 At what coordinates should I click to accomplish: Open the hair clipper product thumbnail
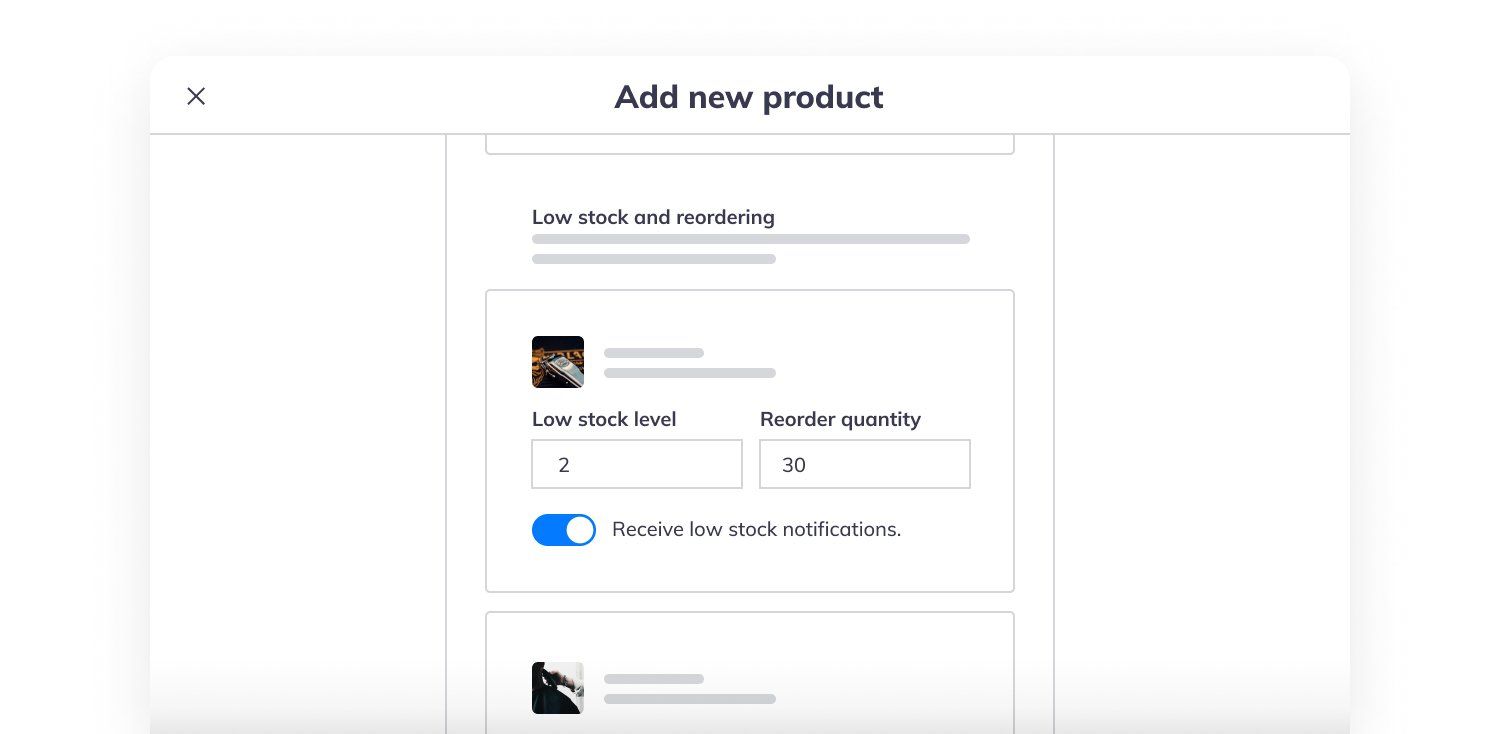[x=558, y=362]
